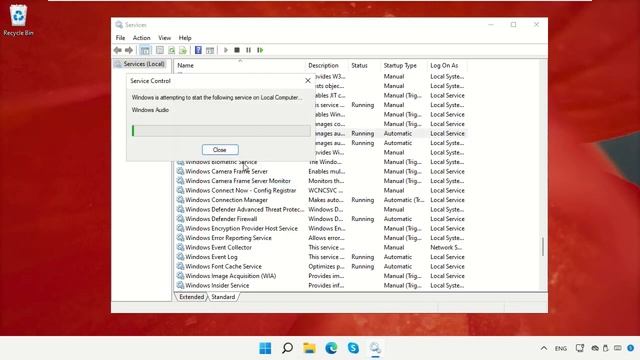Sort by the Startup Type column header

click(404, 65)
